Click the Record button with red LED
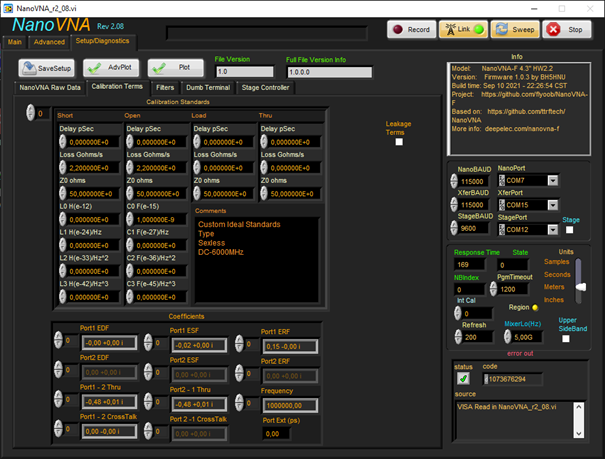The height and width of the screenshot is (459, 605). tap(410, 30)
